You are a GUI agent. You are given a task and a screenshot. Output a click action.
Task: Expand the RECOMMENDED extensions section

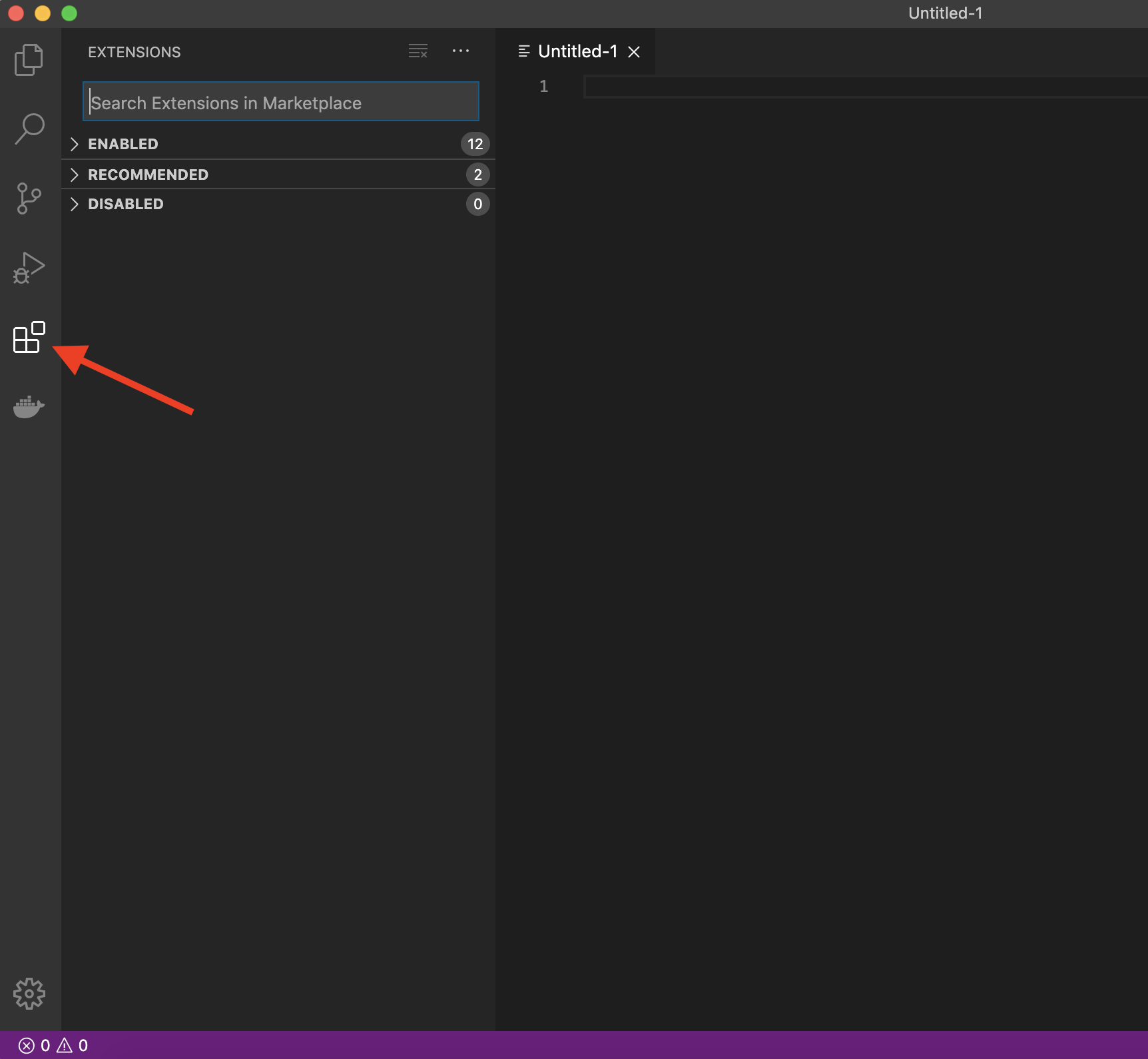[148, 175]
